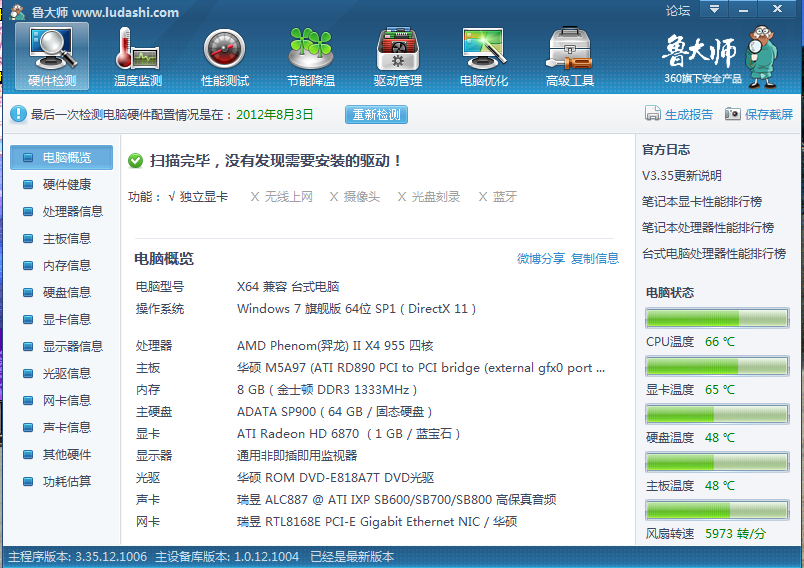804x568 pixels.
Task: Click the 显卡温度 progress bar
Action: point(717,366)
